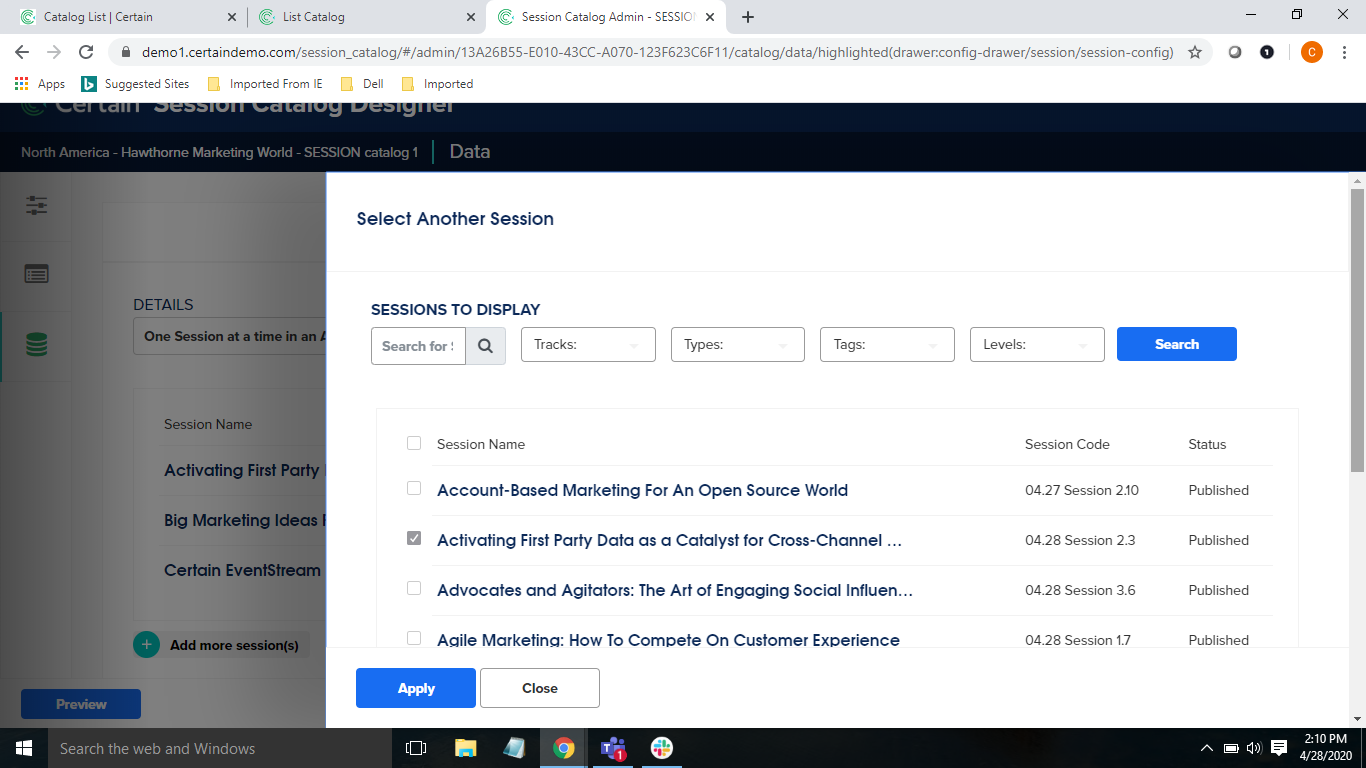The width and height of the screenshot is (1366, 768).
Task: Open the Apps shortcut in bookmarks bar
Action: tap(40, 84)
